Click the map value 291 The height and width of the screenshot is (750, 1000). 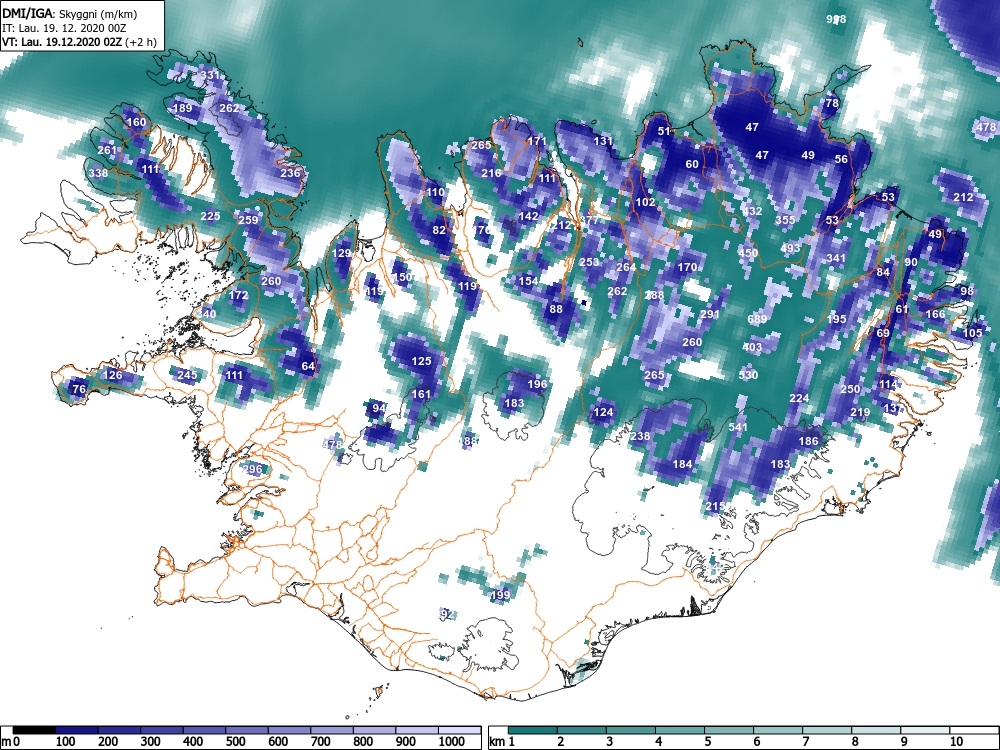pyautogui.click(x=710, y=314)
